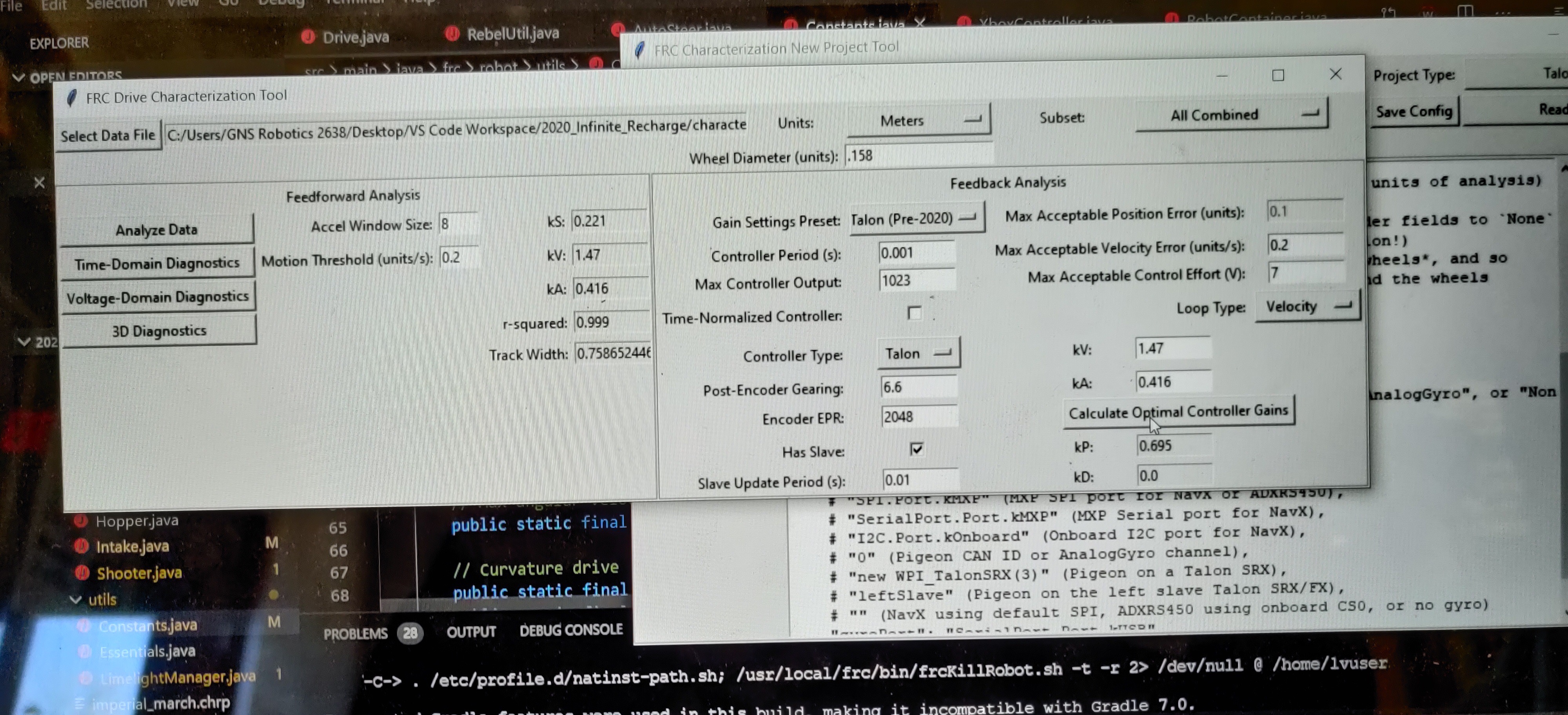Click the kD result field
The height and width of the screenshot is (715, 1568).
1175,475
